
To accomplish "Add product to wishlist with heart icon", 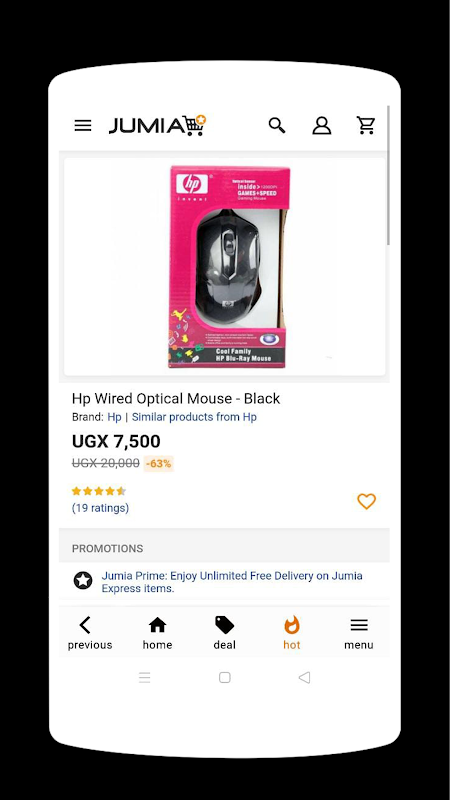I will [x=366, y=502].
